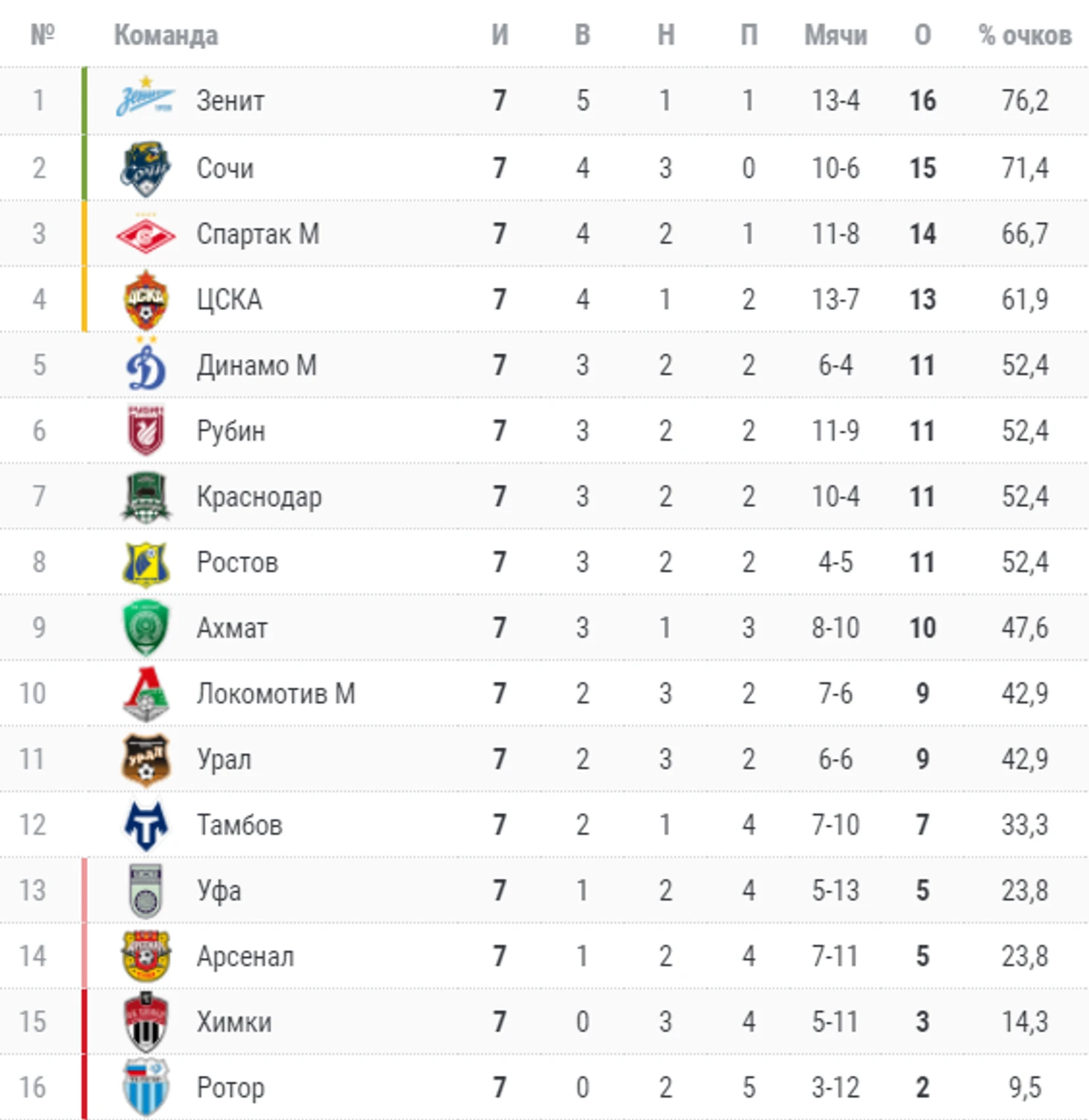Image resolution: width=1089 pixels, height=1120 pixels.
Task: Select the Команда column header
Action: coord(166,35)
